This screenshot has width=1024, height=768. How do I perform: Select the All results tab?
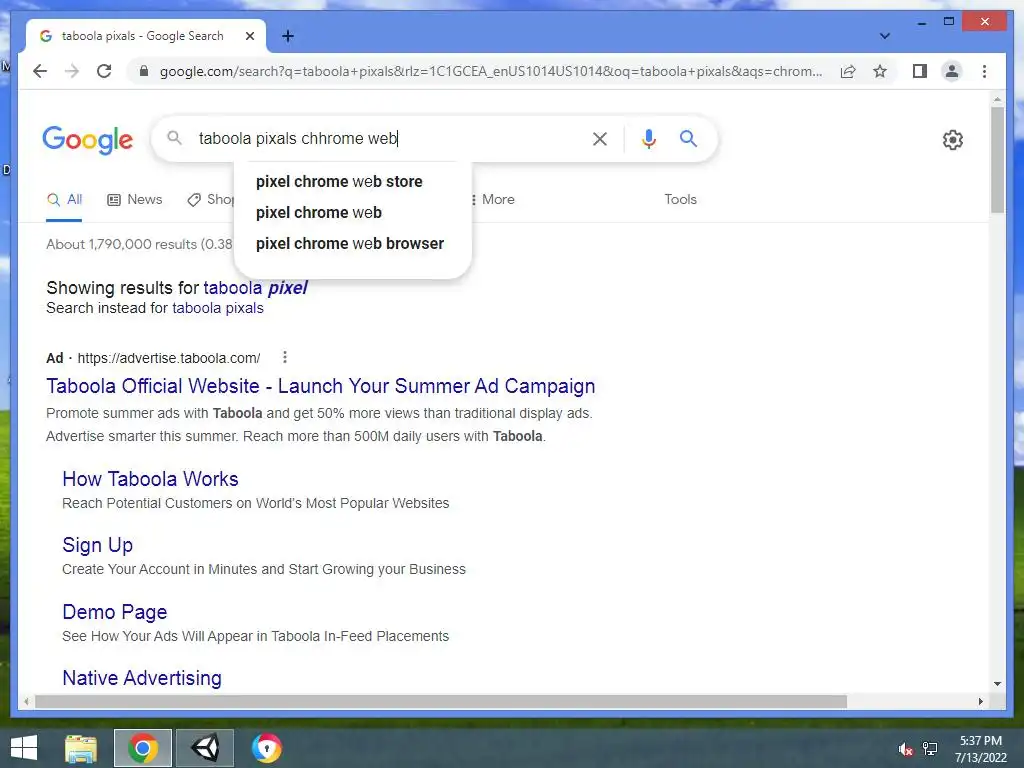(x=64, y=200)
